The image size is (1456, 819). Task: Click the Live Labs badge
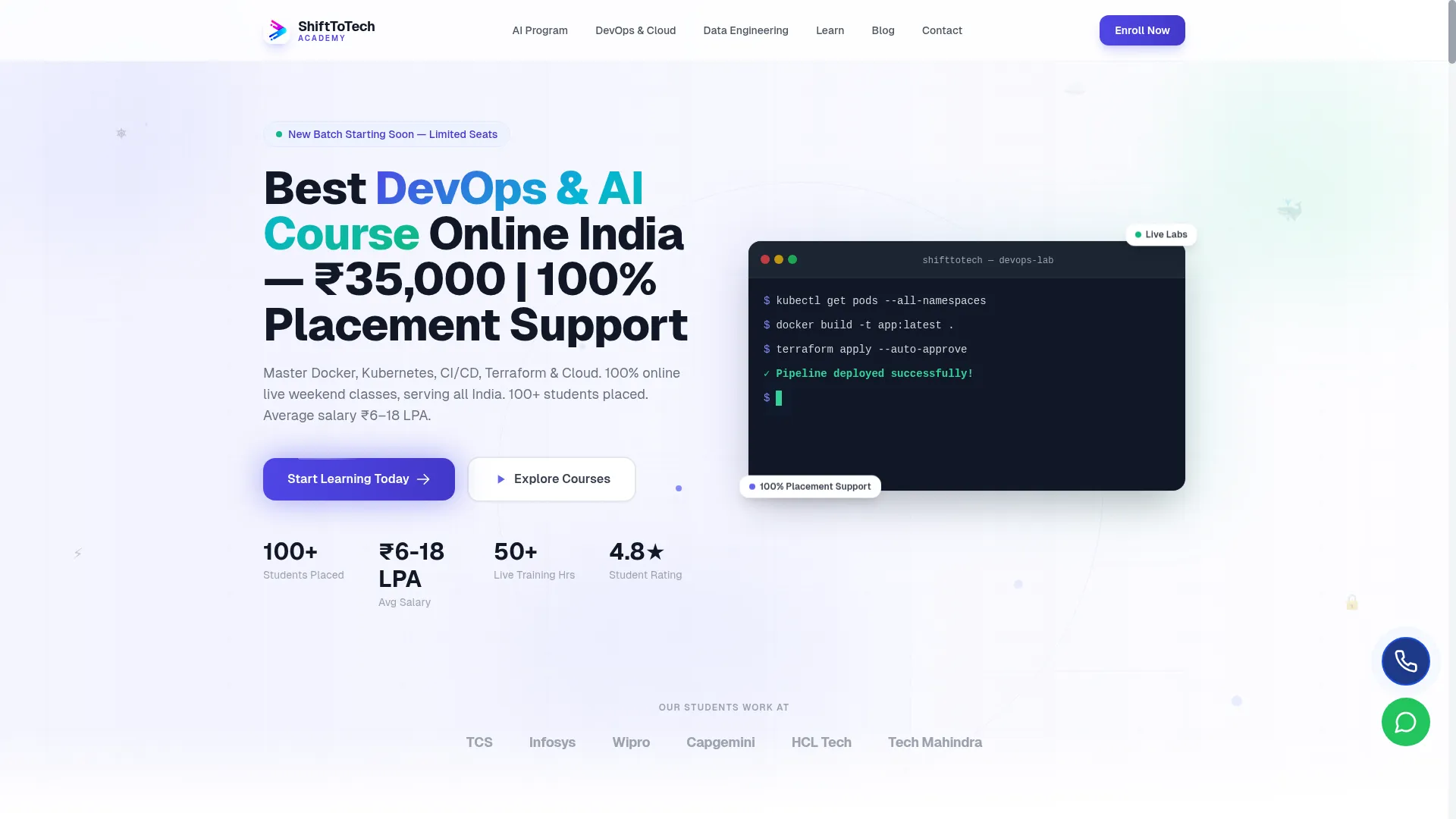[1161, 234]
